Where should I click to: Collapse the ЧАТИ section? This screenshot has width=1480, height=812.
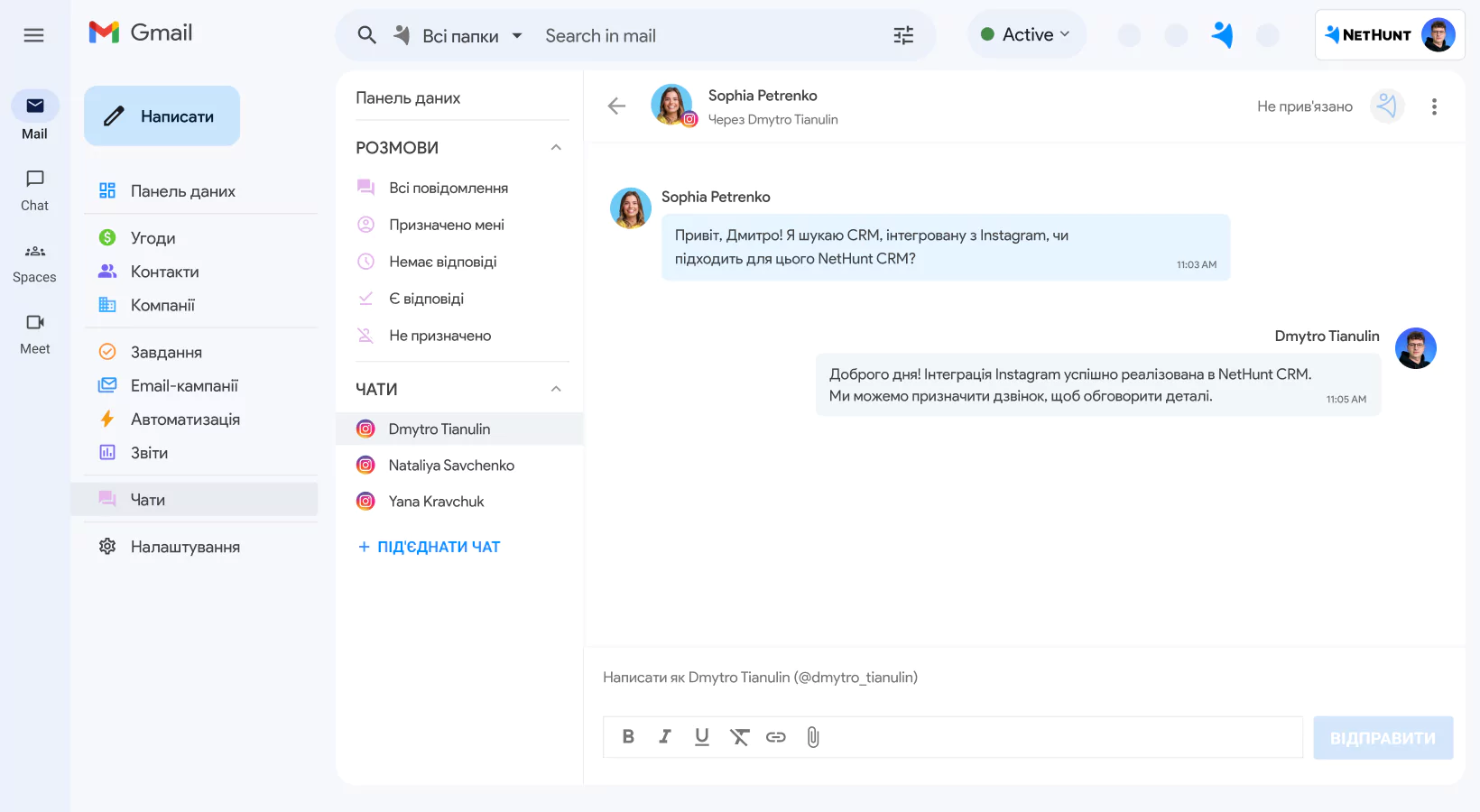[x=556, y=389]
